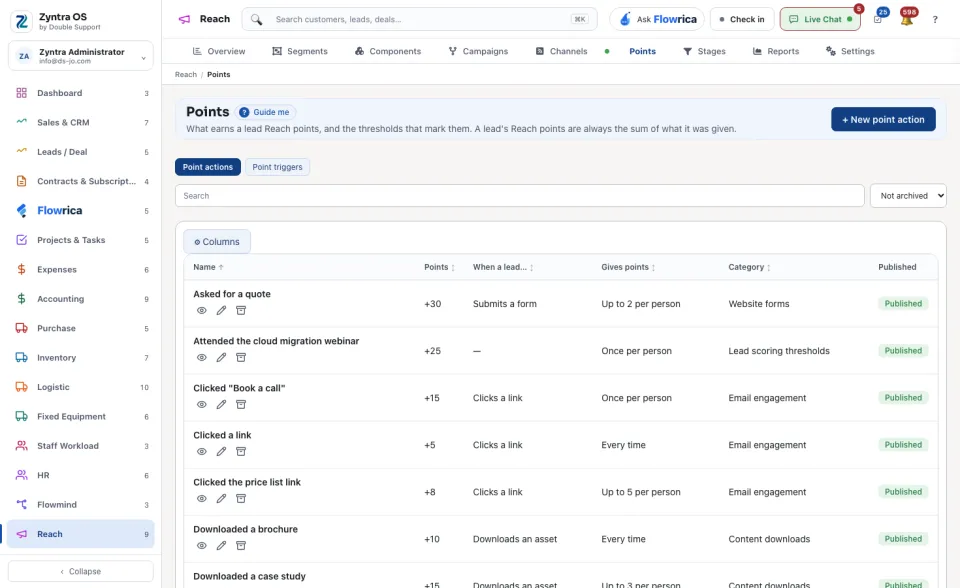Image resolution: width=960 pixels, height=588 pixels.
Task: Archive the Clicked a link action
Action: tap(241, 452)
